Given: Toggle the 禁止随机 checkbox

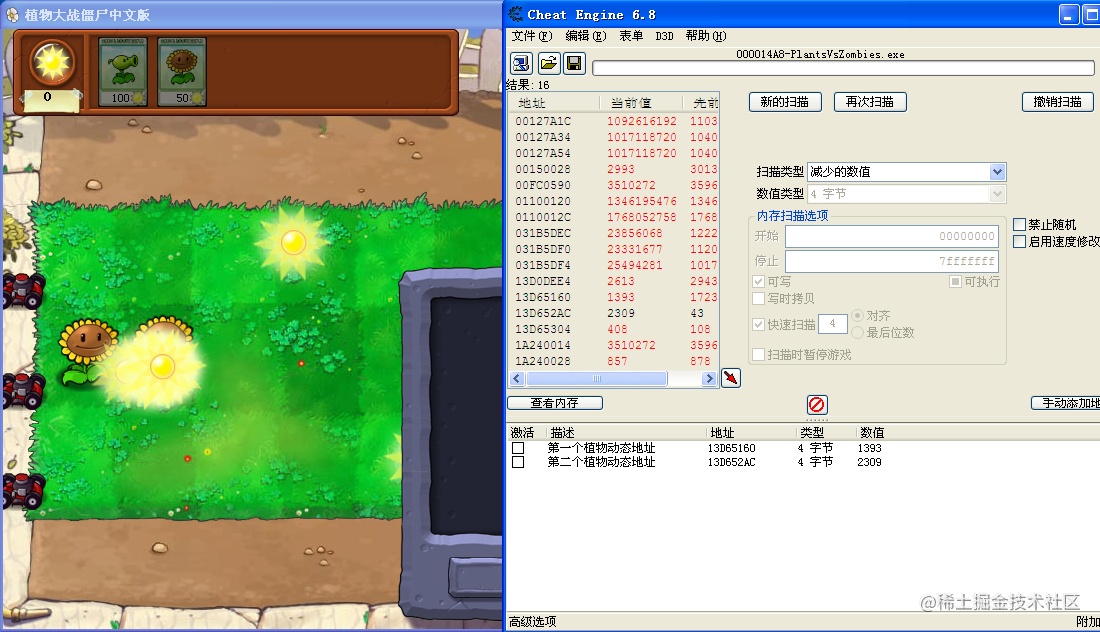Looking at the screenshot, I should 1019,224.
